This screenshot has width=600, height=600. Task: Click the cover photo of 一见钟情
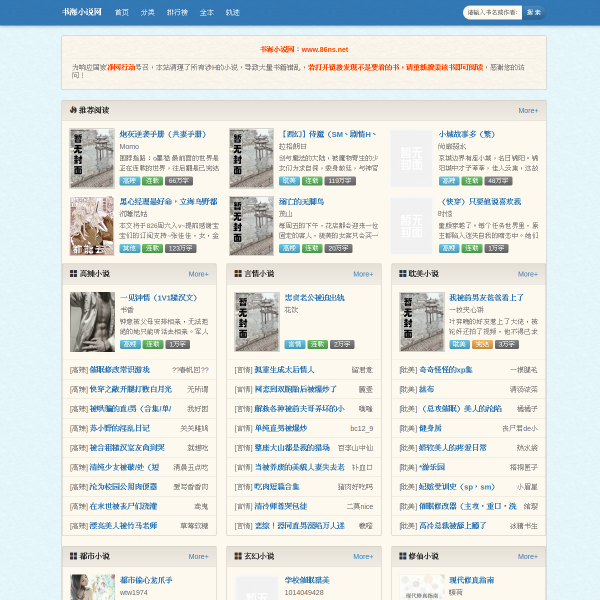coord(92,322)
